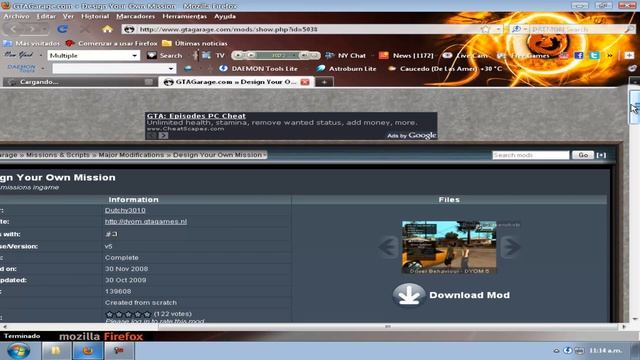The height and width of the screenshot is (360, 640).
Task: Open the Facebook toolbar icon
Action: click(x=578, y=55)
